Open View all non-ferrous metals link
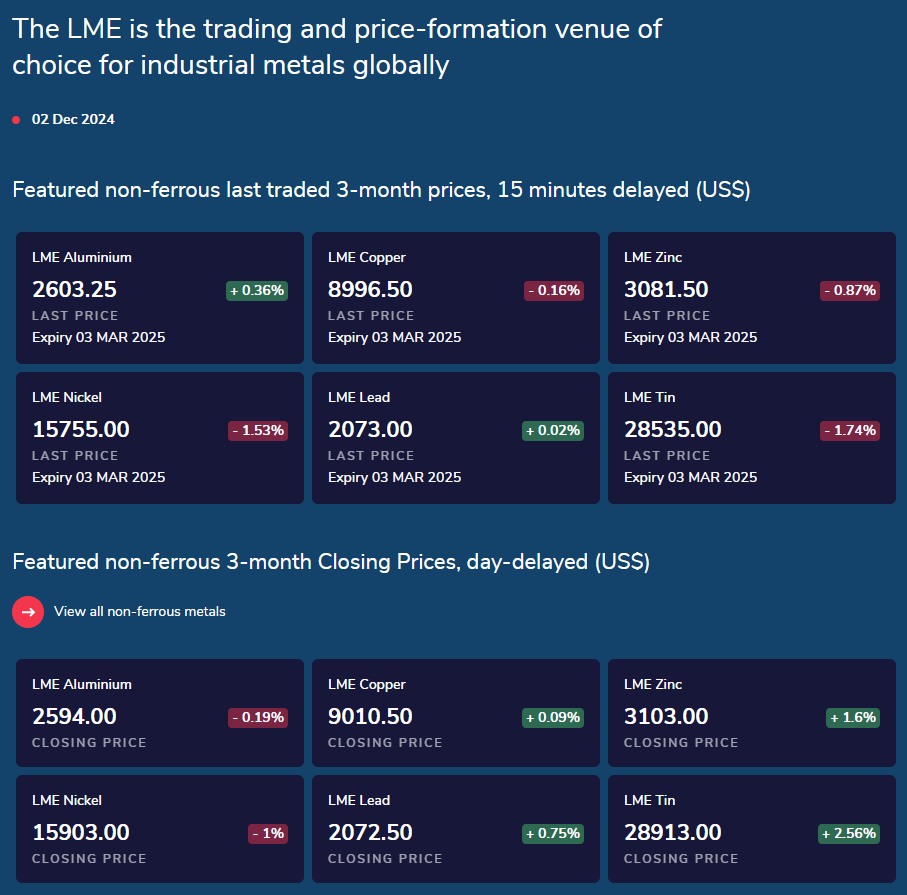The width and height of the screenshot is (907, 895). click(x=139, y=612)
